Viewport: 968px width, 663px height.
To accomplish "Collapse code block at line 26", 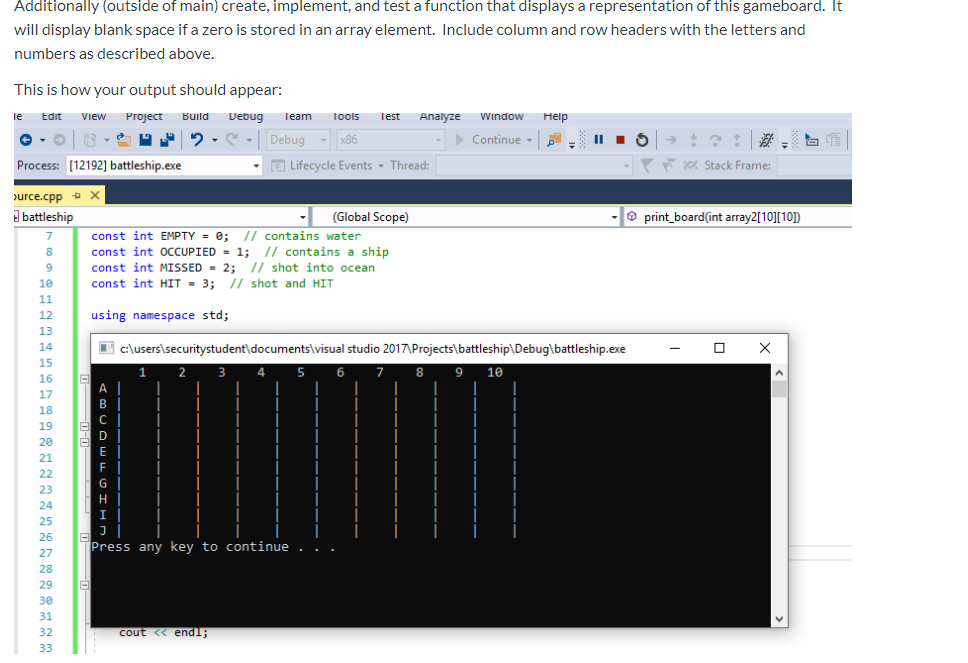I will 85,537.
